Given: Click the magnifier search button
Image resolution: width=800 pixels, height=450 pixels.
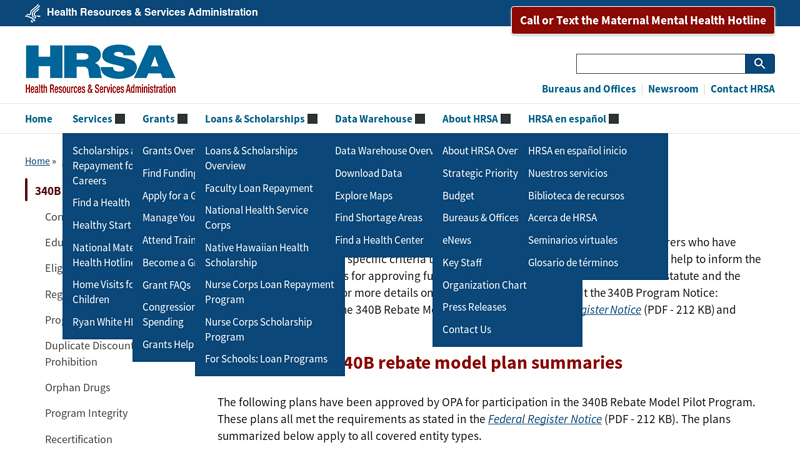Looking at the screenshot, I should click(760, 64).
